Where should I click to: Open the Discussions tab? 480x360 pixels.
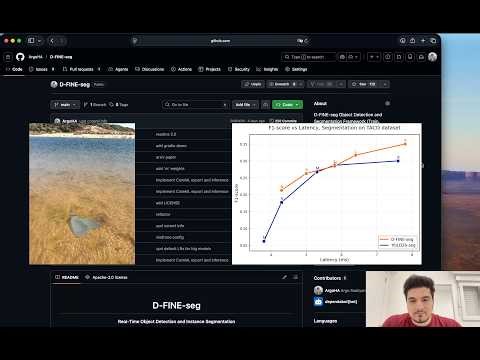click(x=150, y=69)
